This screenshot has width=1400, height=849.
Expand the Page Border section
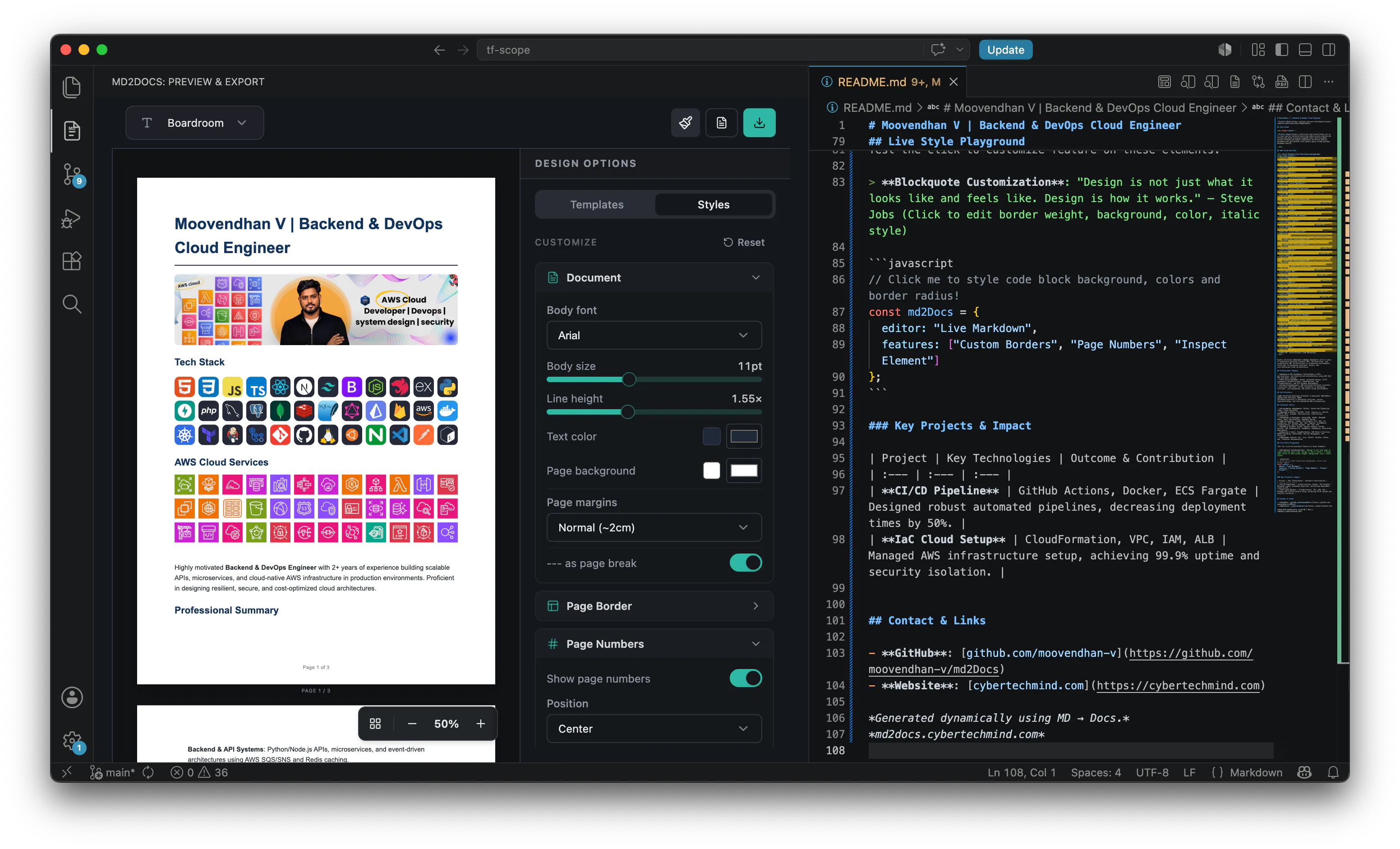click(x=654, y=606)
